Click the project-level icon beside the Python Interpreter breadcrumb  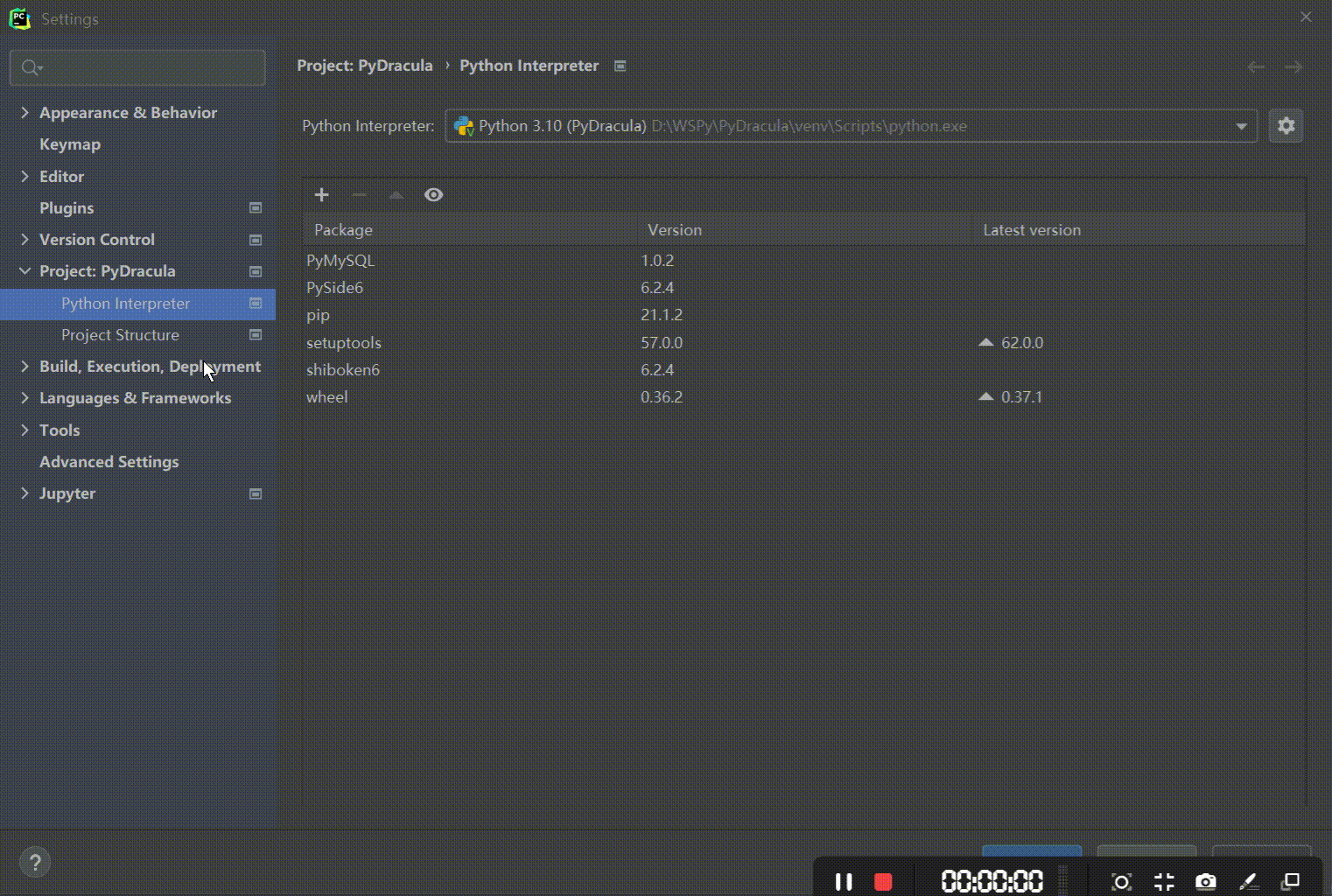620,66
